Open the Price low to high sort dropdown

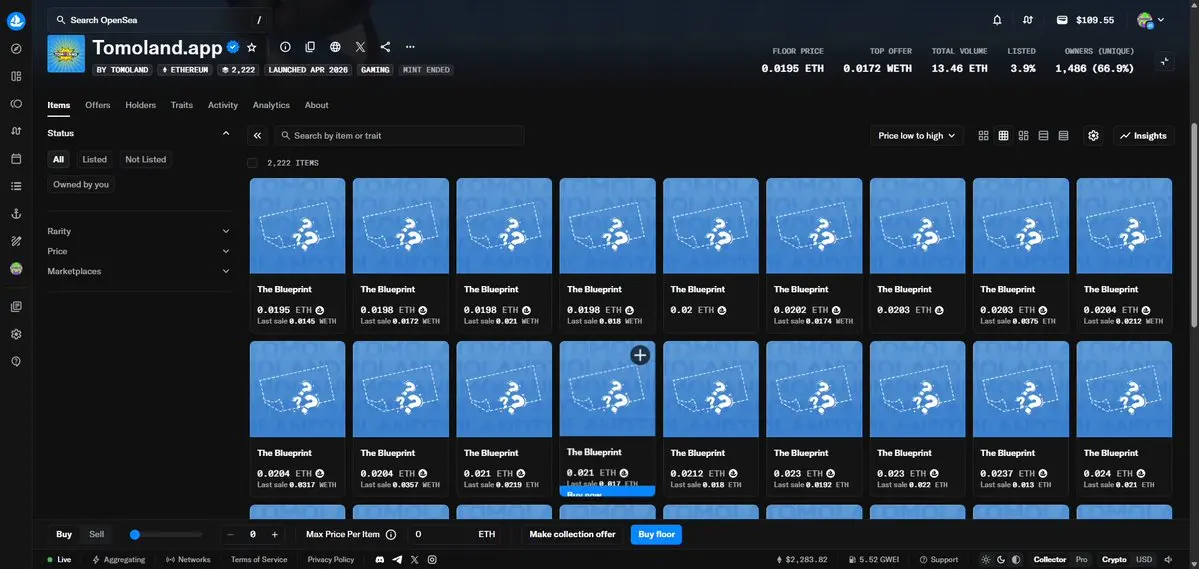tap(917, 135)
